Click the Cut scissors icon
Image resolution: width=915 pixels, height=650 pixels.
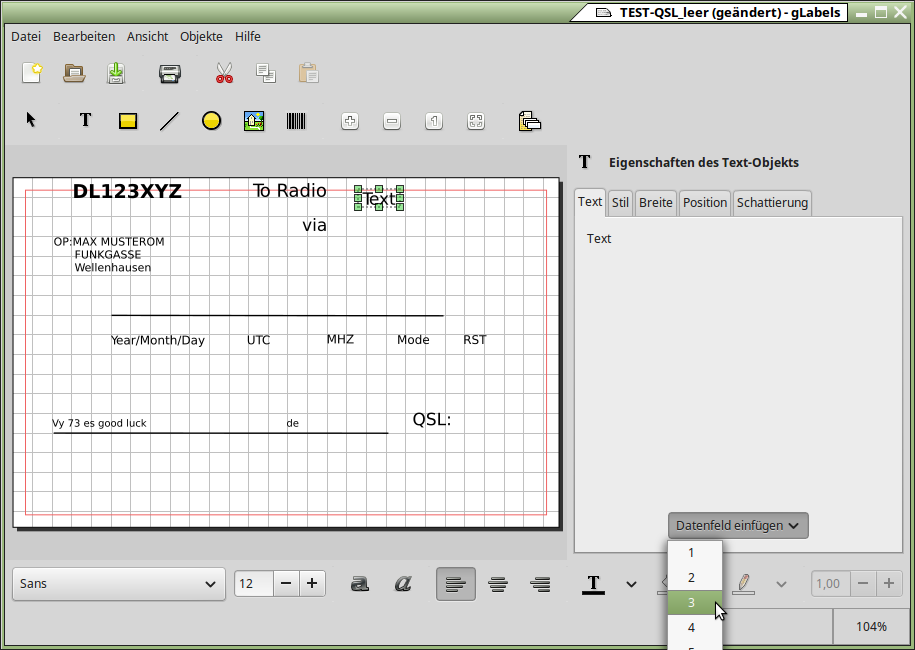pyautogui.click(x=224, y=73)
